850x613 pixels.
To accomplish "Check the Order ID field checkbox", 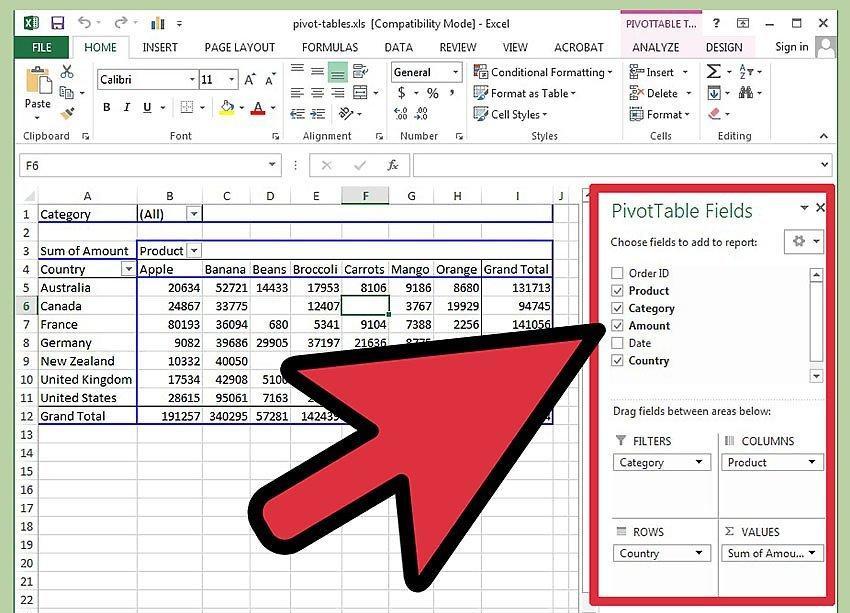I will coord(617,273).
